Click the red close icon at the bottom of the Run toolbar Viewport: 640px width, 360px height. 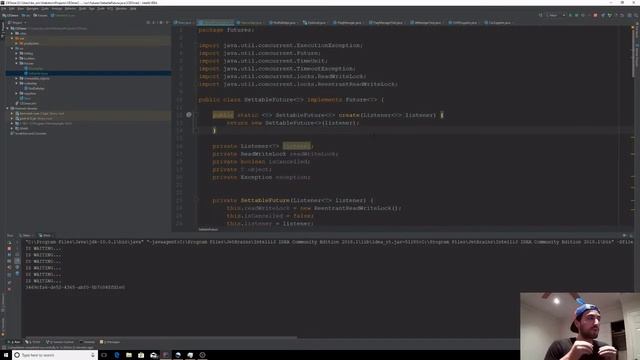click(9, 289)
